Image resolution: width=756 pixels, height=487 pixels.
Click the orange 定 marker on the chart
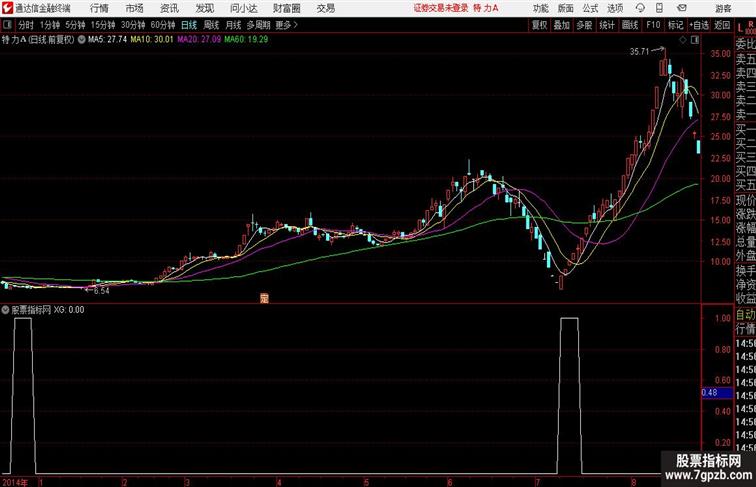(x=264, y=298)
